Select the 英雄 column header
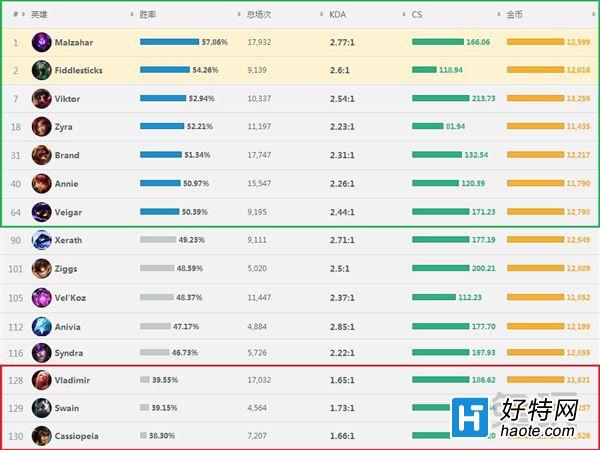This screenshot has width=600, height=450. pyautogui.click(x=39, y=15)
